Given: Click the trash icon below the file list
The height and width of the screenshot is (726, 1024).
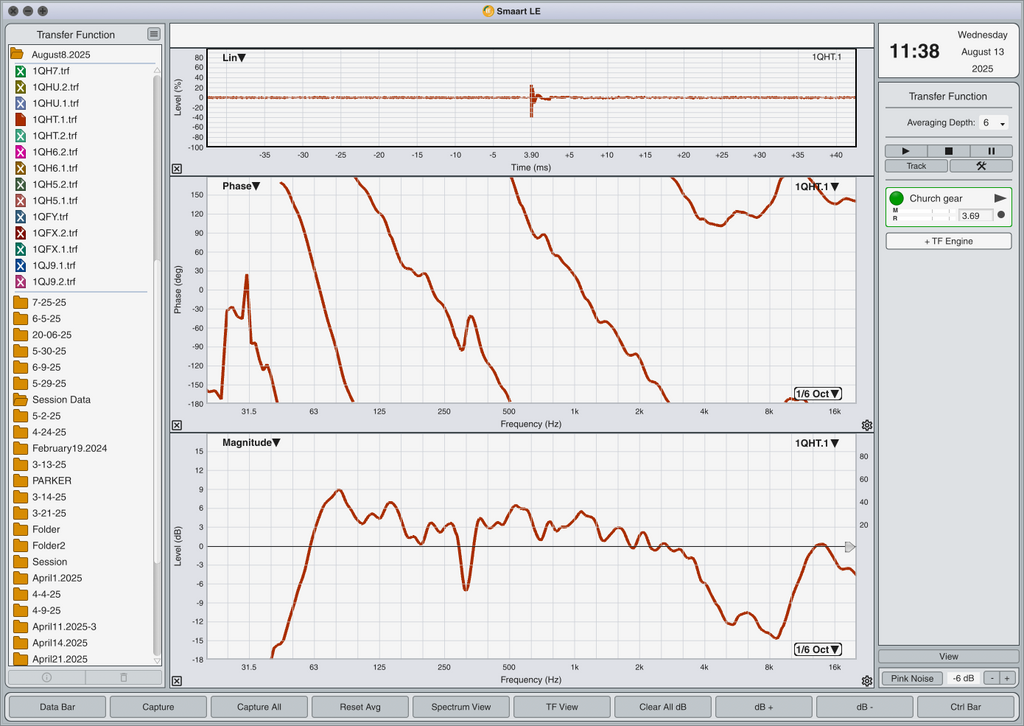Looking at the screenshot, I should (123, 677).
